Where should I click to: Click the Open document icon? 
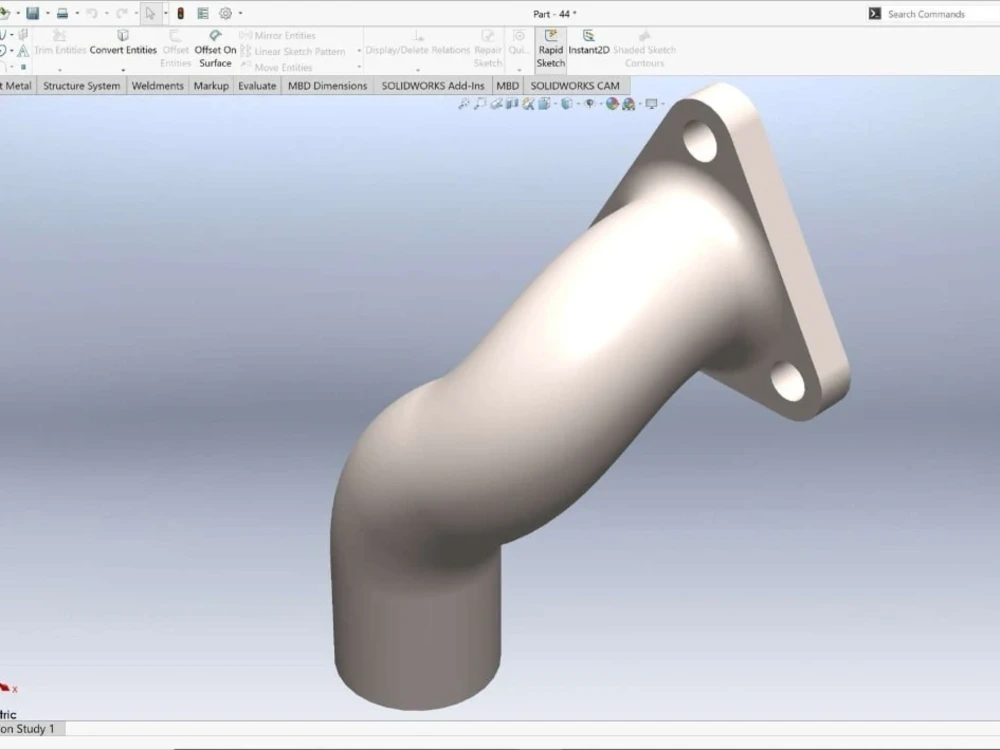(x=4, y=13)
